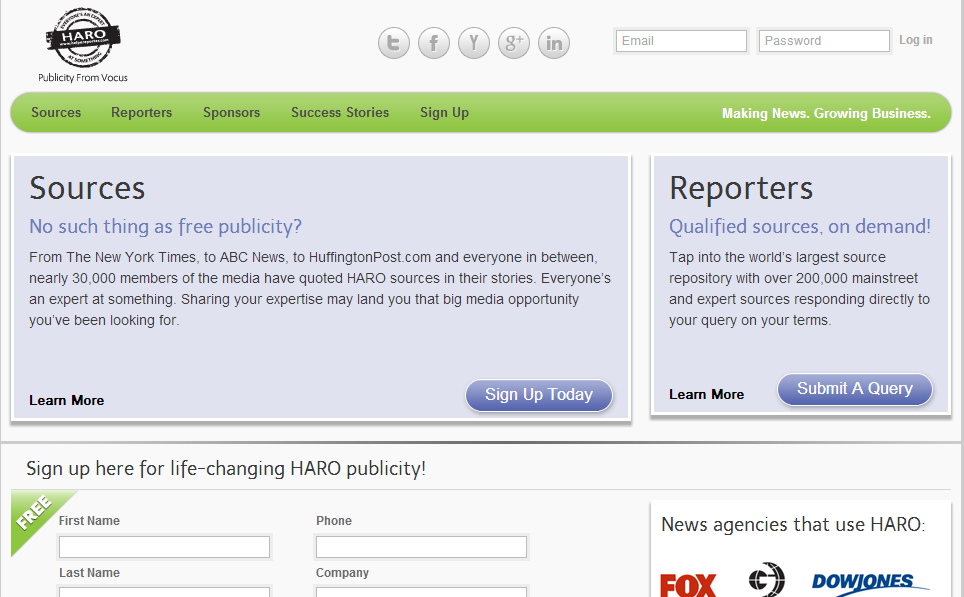Screen dimensions: 964x597
Task: Open the Sources menu item
Action: coord(56,113)
